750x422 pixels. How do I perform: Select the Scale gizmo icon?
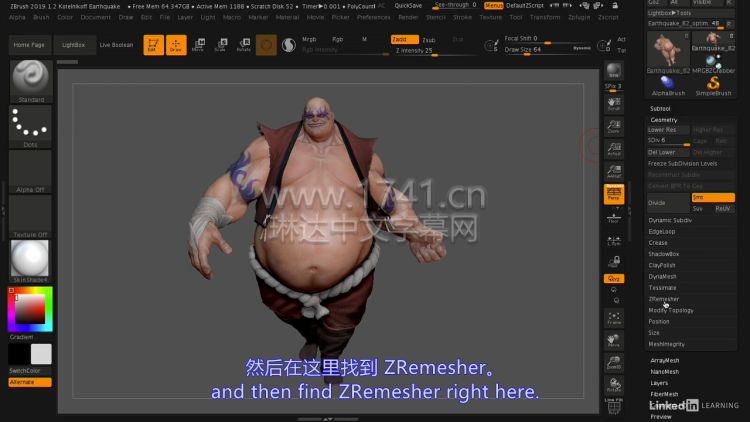(221, 44)
